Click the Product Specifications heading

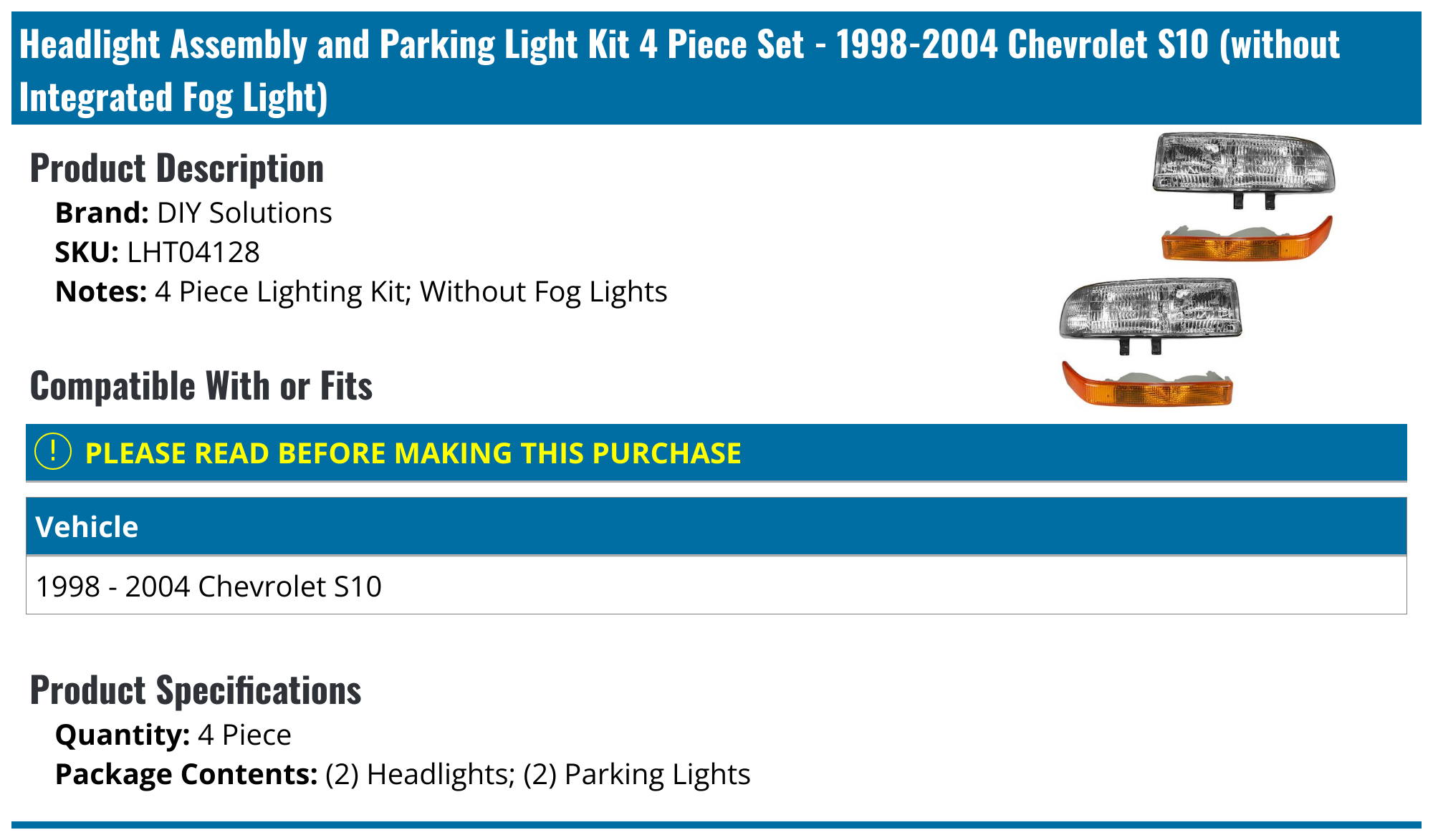(196, 691)
